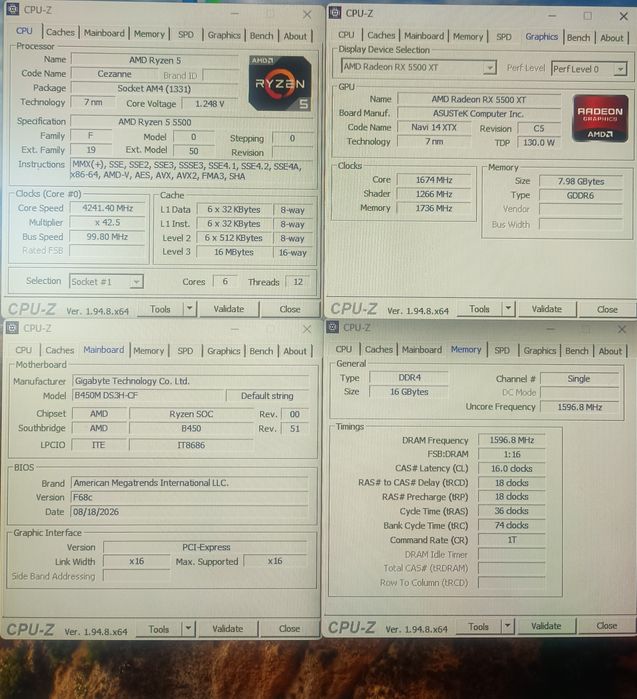Click the TDP value 130.0 W
This screenshot has height=699, width=637.
tap(538, 142)
